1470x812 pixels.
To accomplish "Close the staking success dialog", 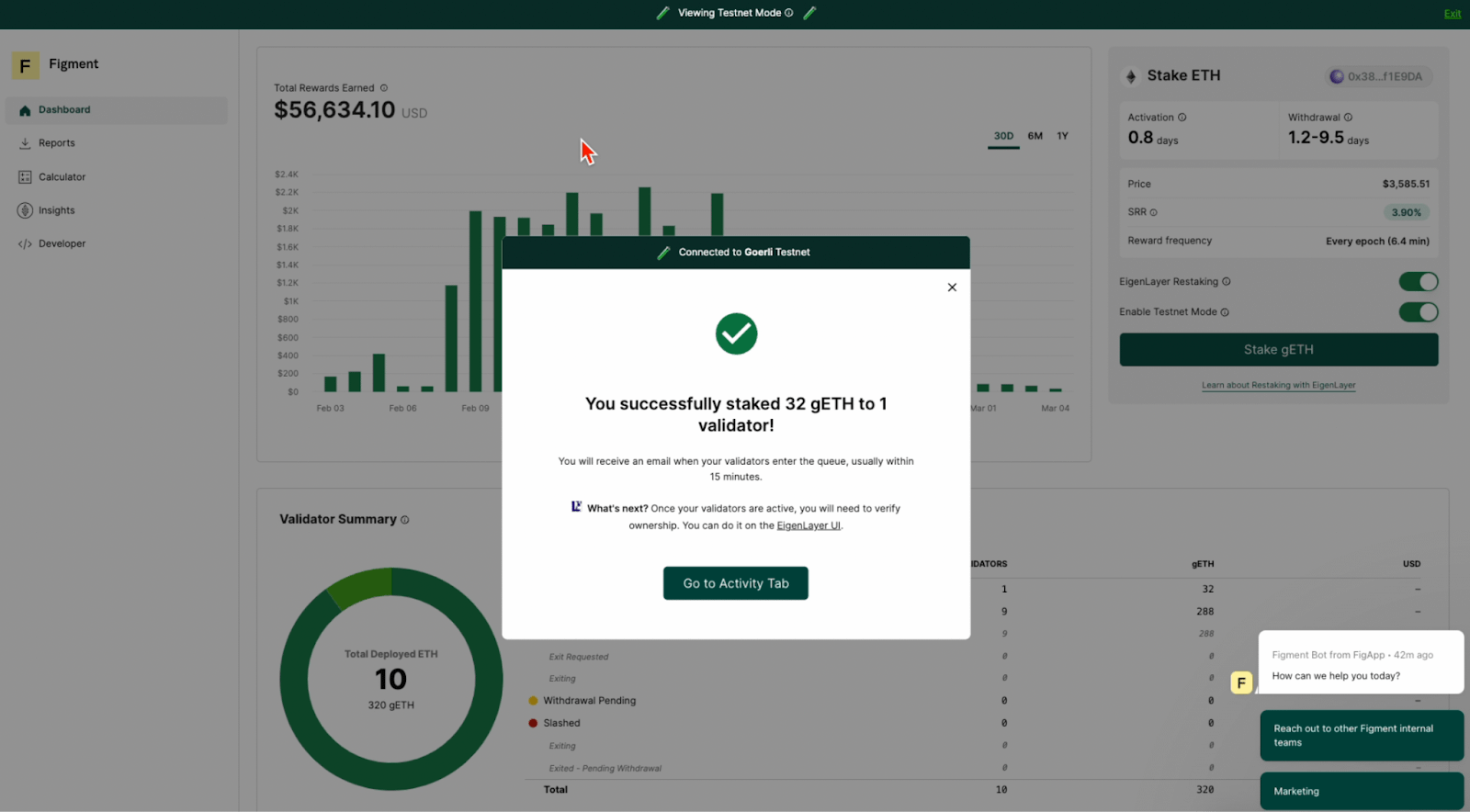I will (952, 288).
